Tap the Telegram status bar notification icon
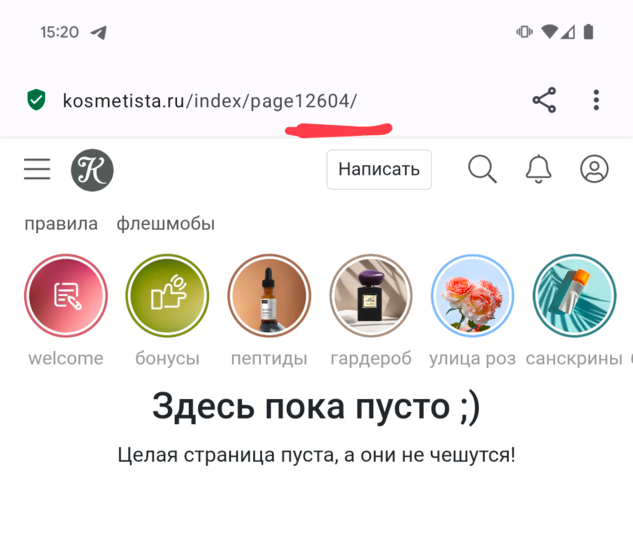The width and height of the screenshot is (633, 549). click(99, 32)
